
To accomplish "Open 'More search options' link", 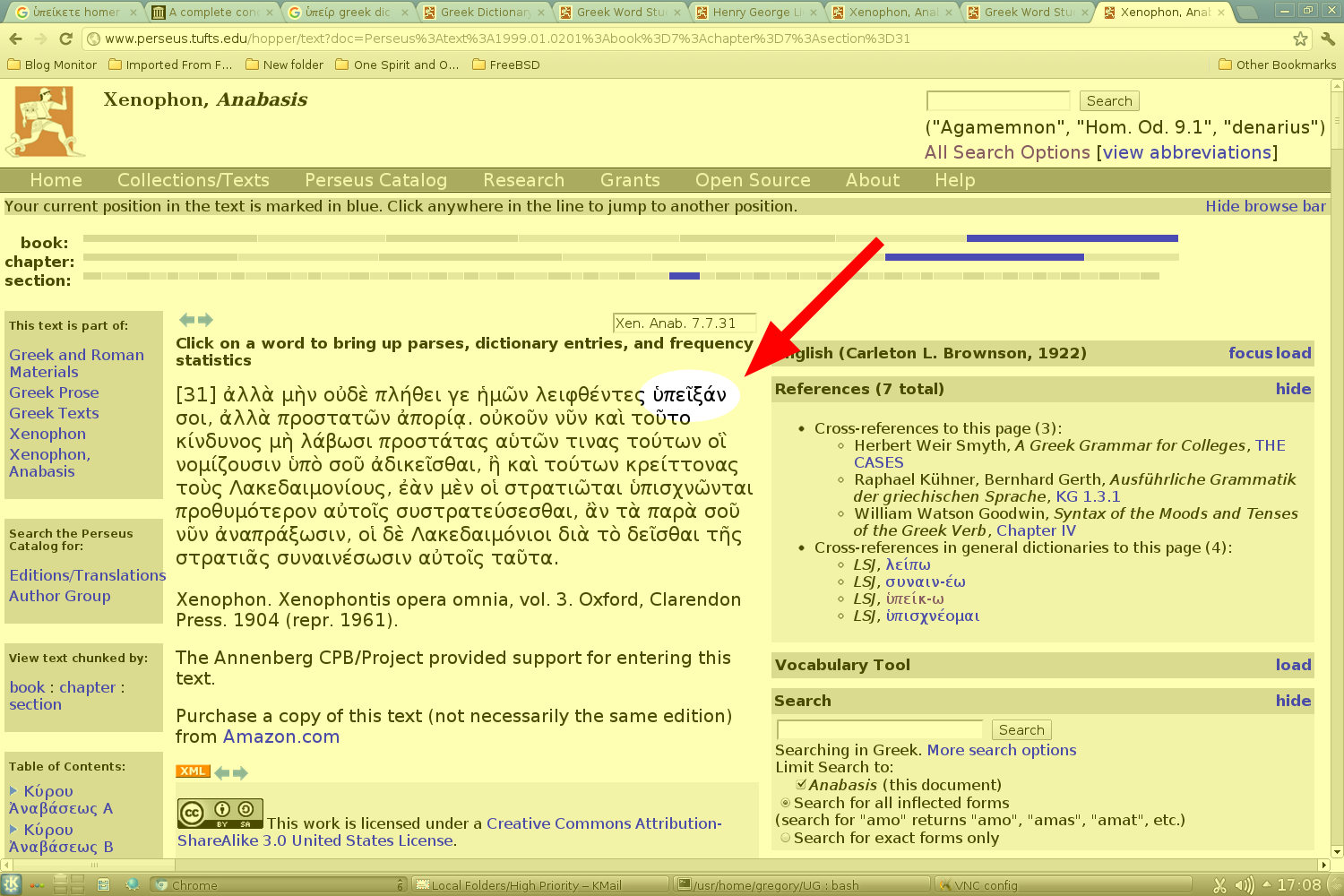I will coord(1002,750).
